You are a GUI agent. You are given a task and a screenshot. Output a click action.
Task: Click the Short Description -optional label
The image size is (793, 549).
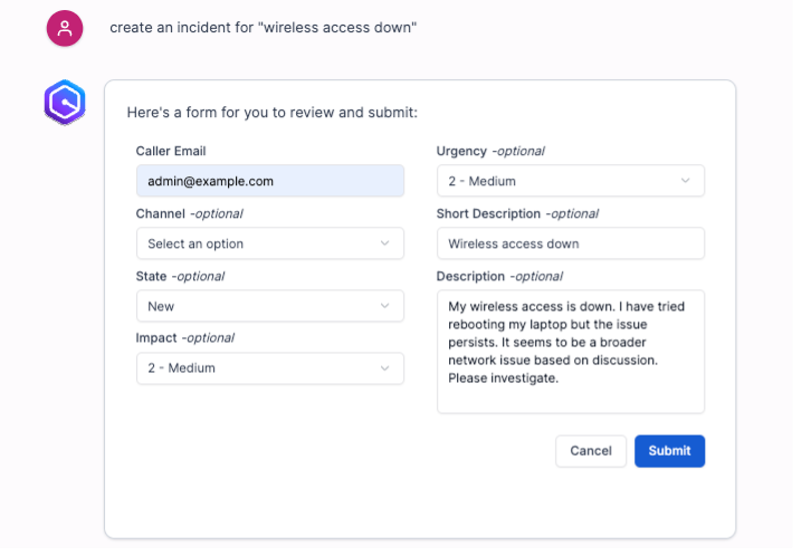(517, 214)
